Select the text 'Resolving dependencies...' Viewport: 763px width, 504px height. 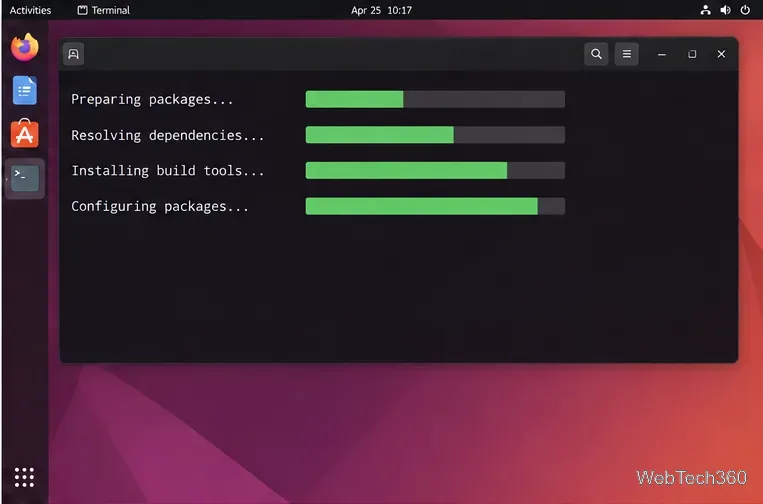pyautogui.click(x=168, y=135)
